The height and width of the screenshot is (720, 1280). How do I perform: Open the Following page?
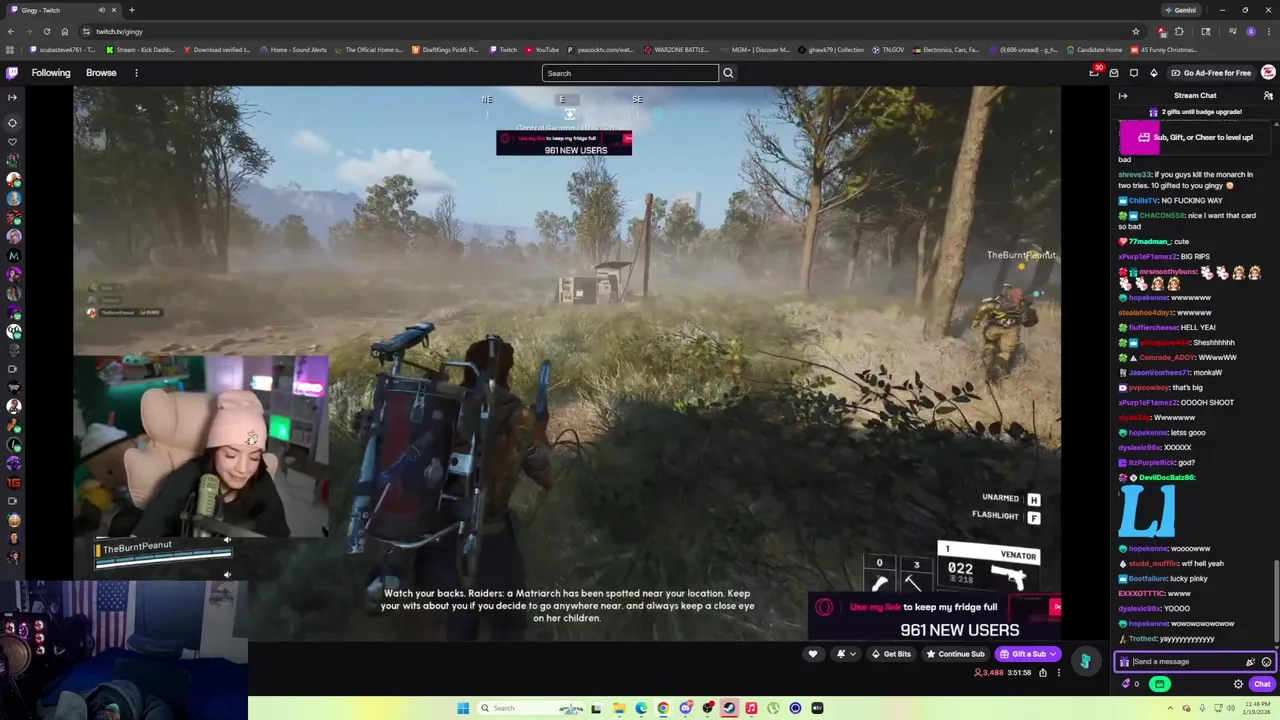pyautogui.click(x=51, y=73)
